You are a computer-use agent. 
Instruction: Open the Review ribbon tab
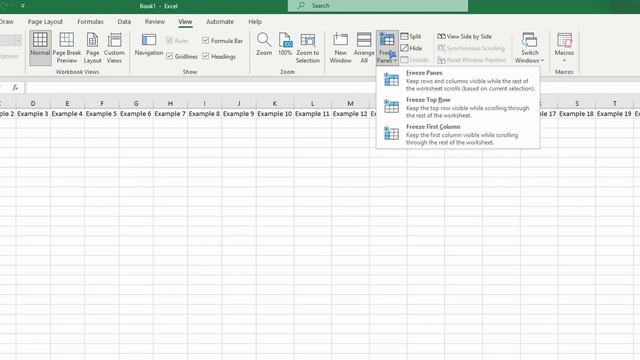(155, 22)
